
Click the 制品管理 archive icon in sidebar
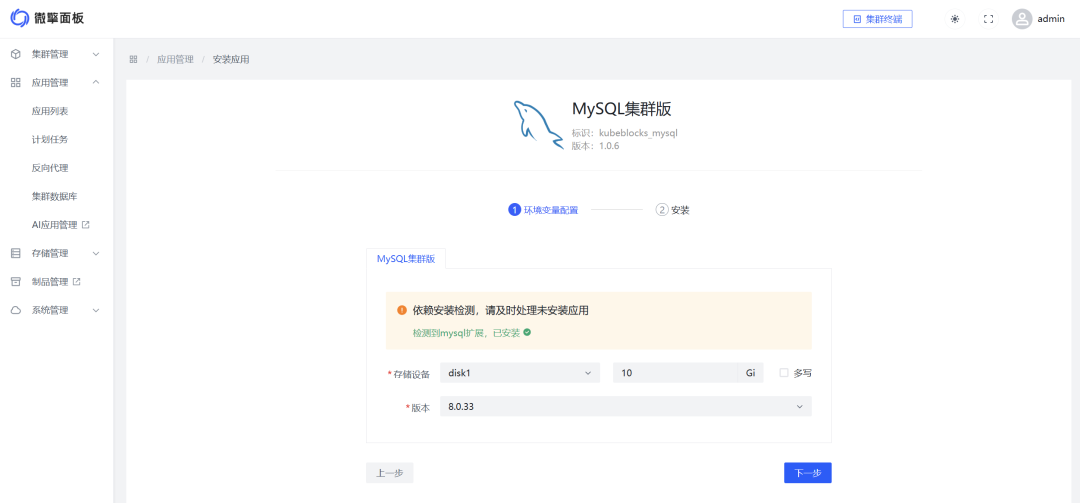pyautogui.click(x=15, y=281)
